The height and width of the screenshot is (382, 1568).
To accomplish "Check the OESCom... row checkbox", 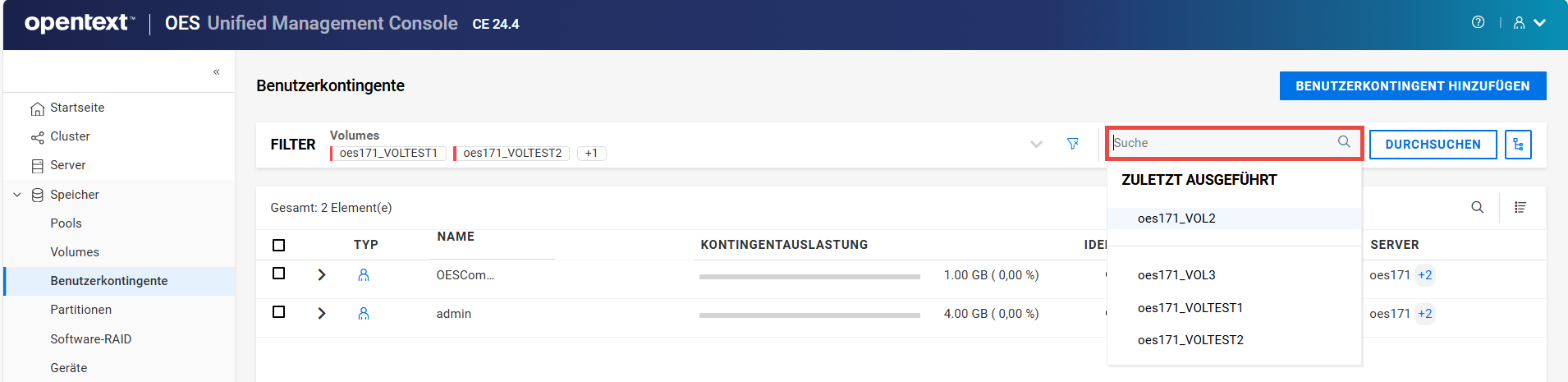I will 279,274.
